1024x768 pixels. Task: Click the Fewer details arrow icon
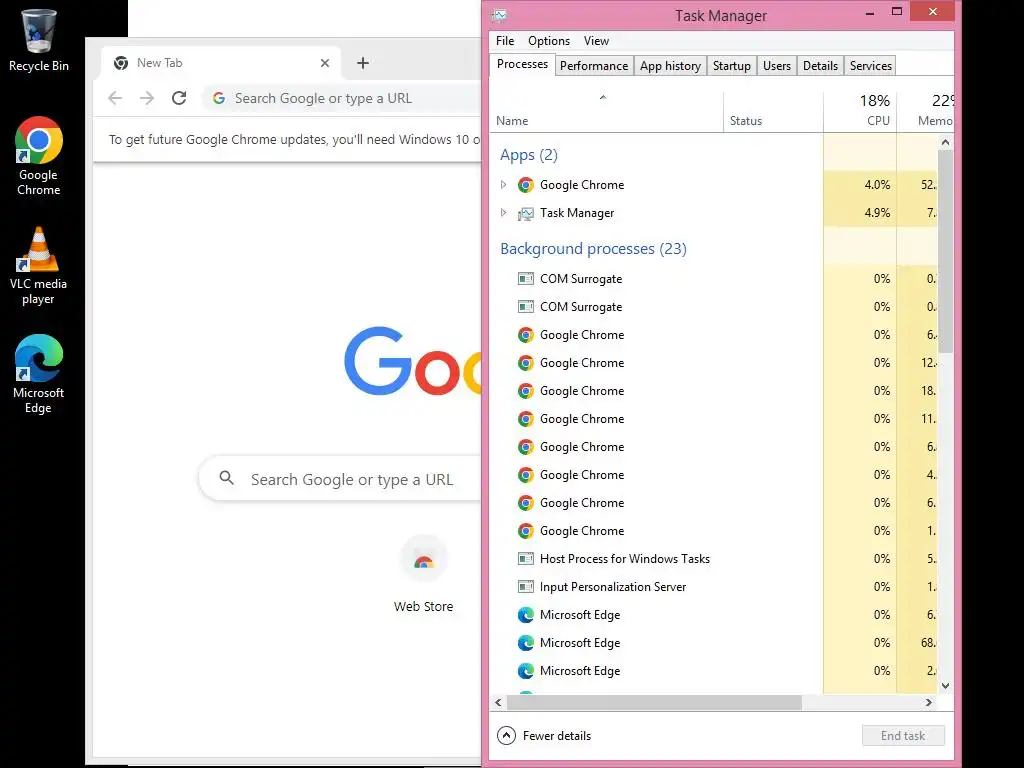pyautogui.click(x=506, y=735)
